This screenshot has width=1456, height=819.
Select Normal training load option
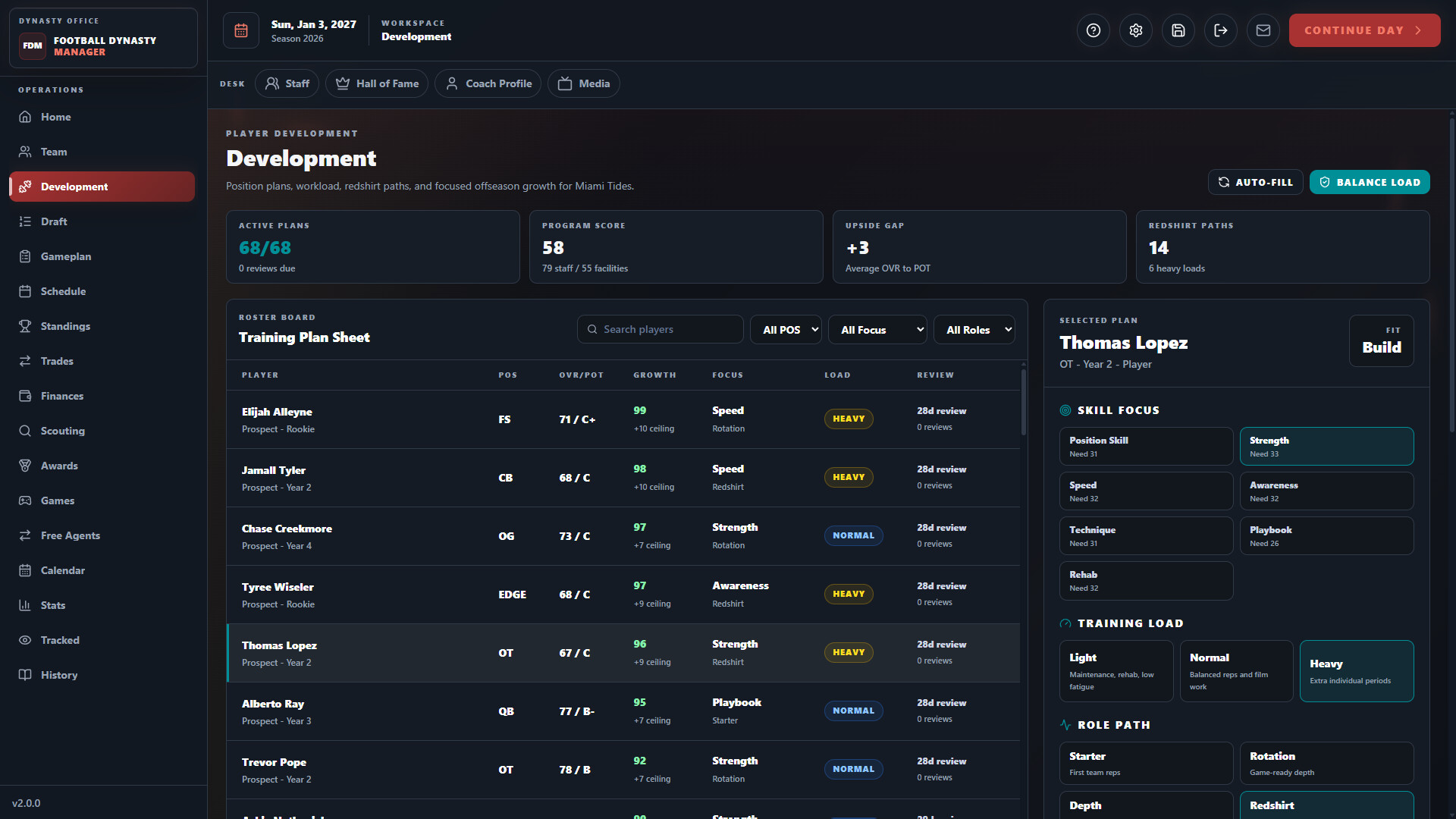point(1237,671)
